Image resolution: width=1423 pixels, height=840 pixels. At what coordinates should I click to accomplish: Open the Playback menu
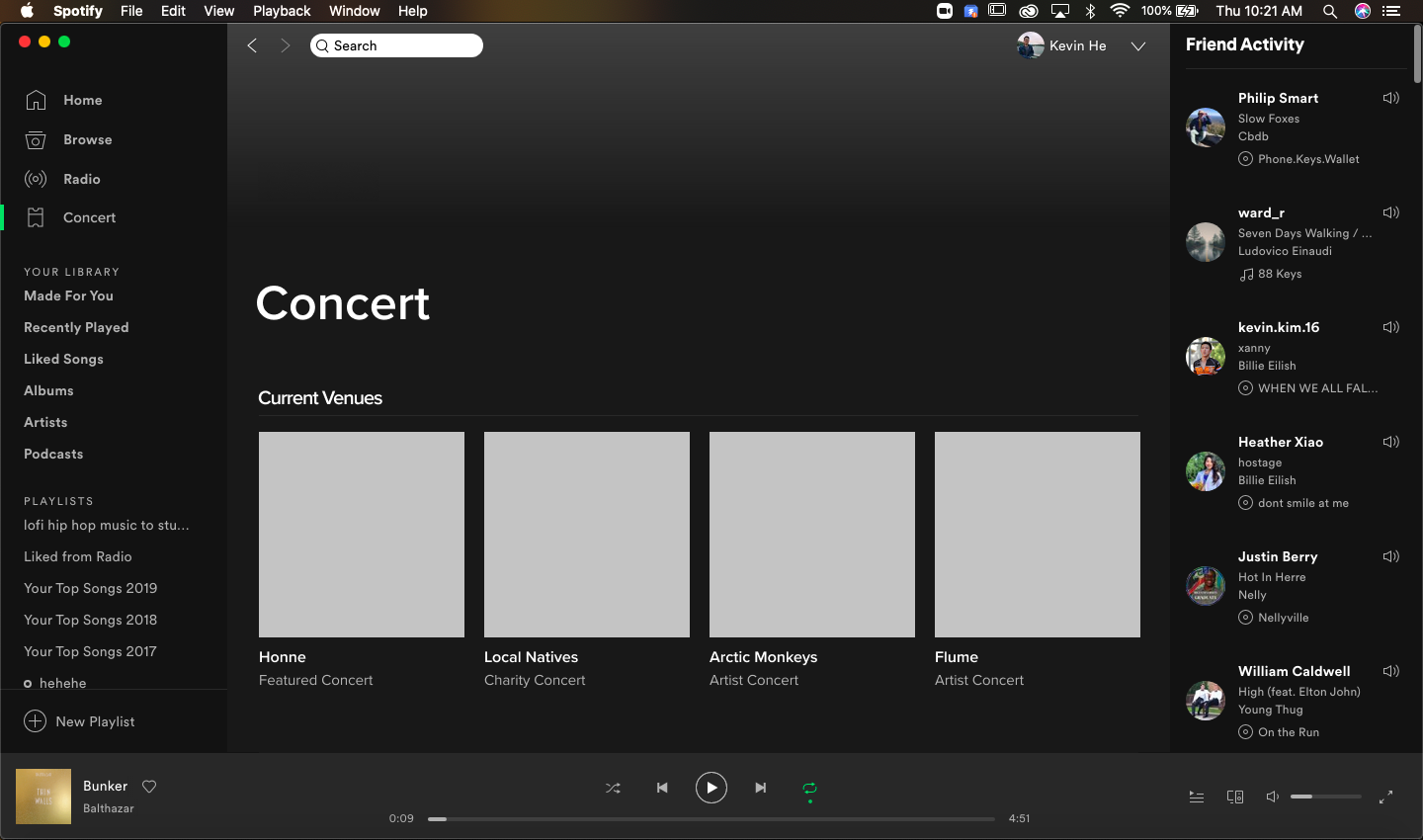click(282, 11)
